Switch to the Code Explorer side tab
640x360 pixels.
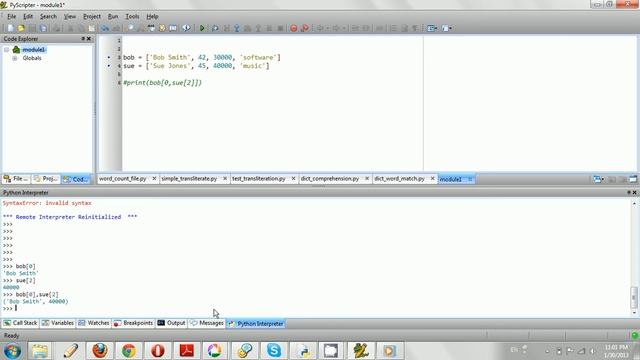(x=76, y=179)
